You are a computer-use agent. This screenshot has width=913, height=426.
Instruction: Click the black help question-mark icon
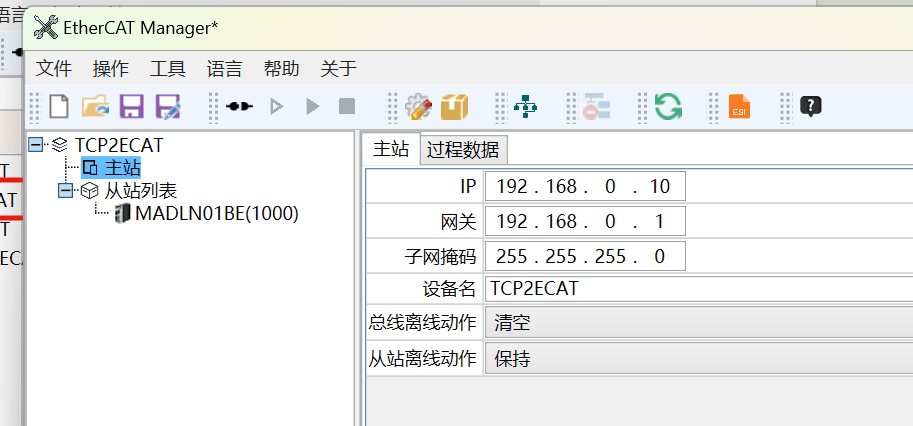click(x=811, y=106)
